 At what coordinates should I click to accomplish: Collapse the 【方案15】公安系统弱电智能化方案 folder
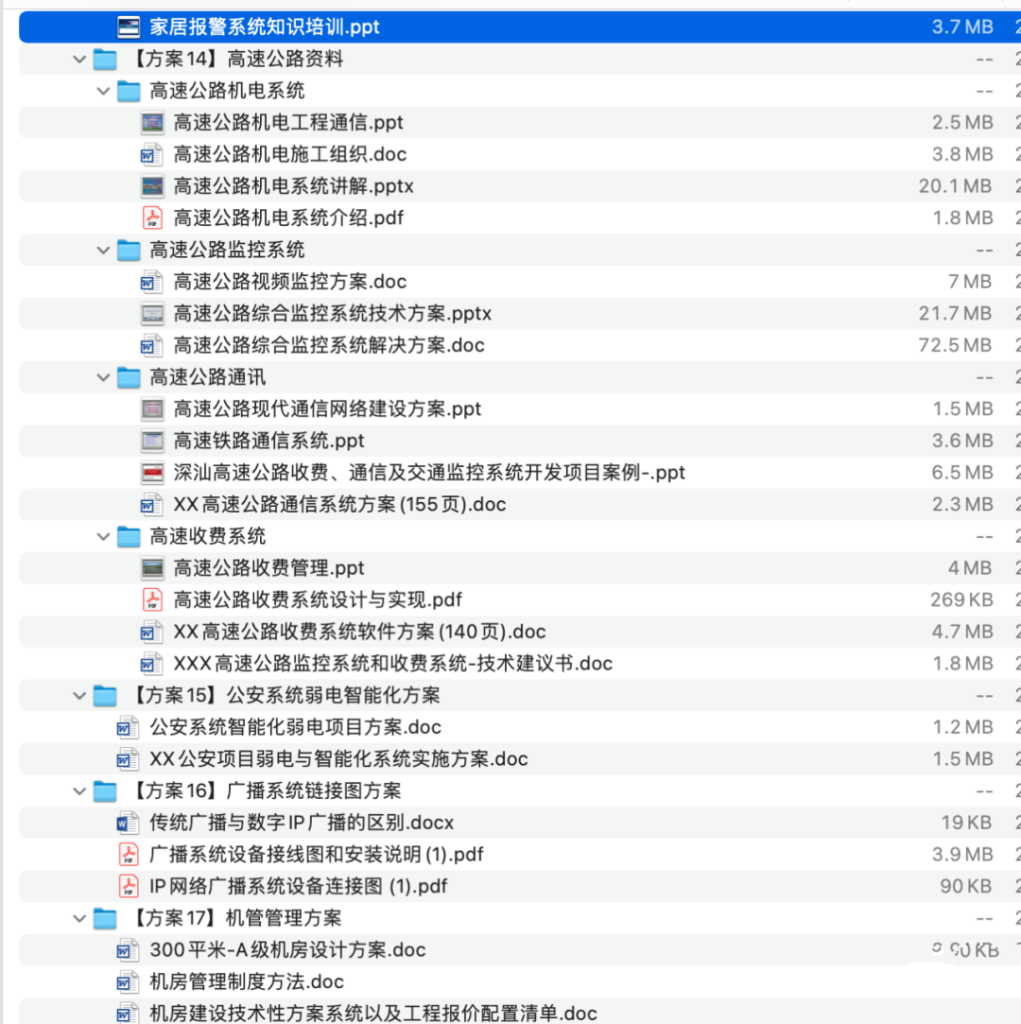[79, 695]
